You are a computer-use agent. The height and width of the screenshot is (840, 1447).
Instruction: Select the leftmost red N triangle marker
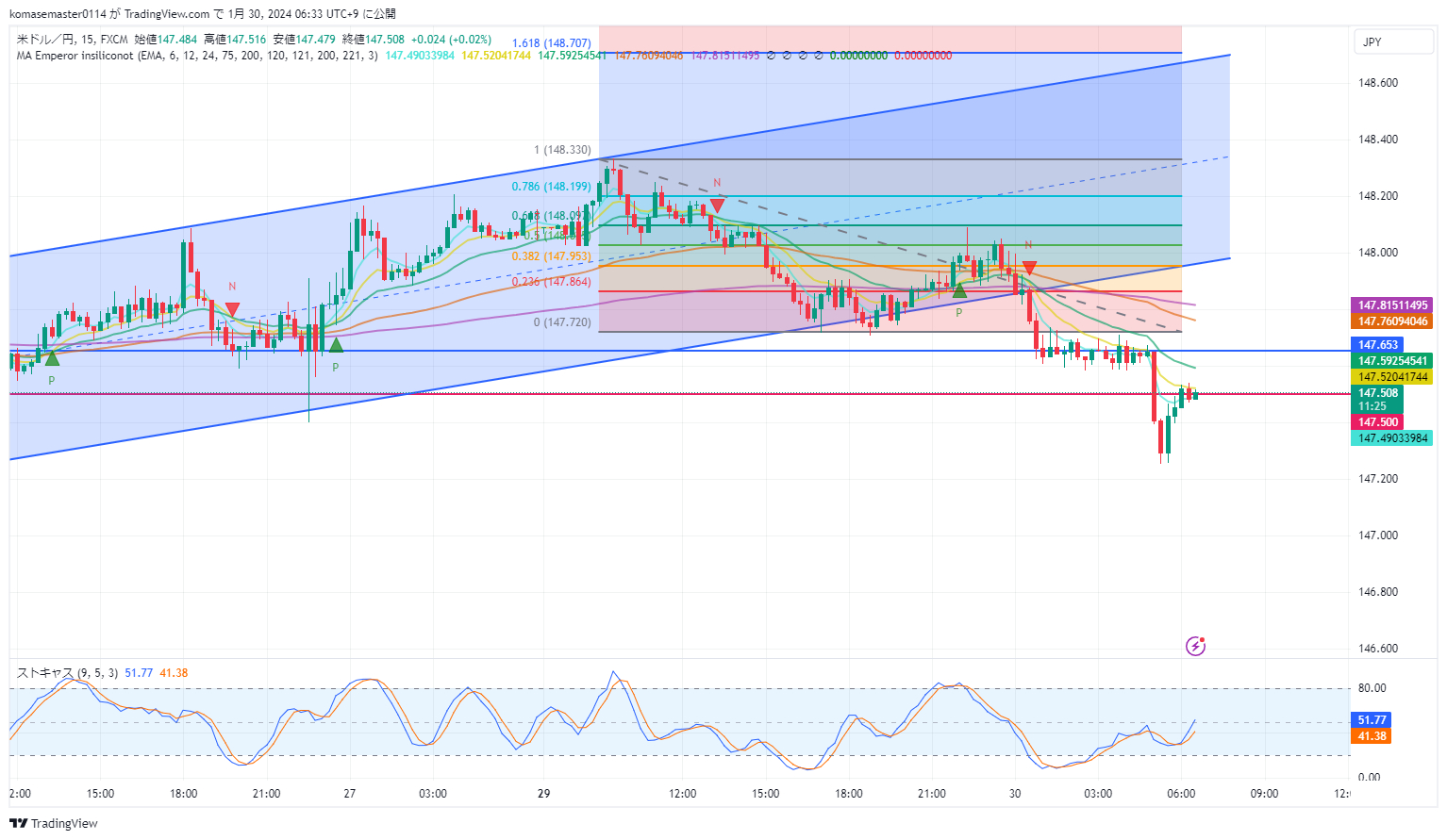tap(232, 309)
